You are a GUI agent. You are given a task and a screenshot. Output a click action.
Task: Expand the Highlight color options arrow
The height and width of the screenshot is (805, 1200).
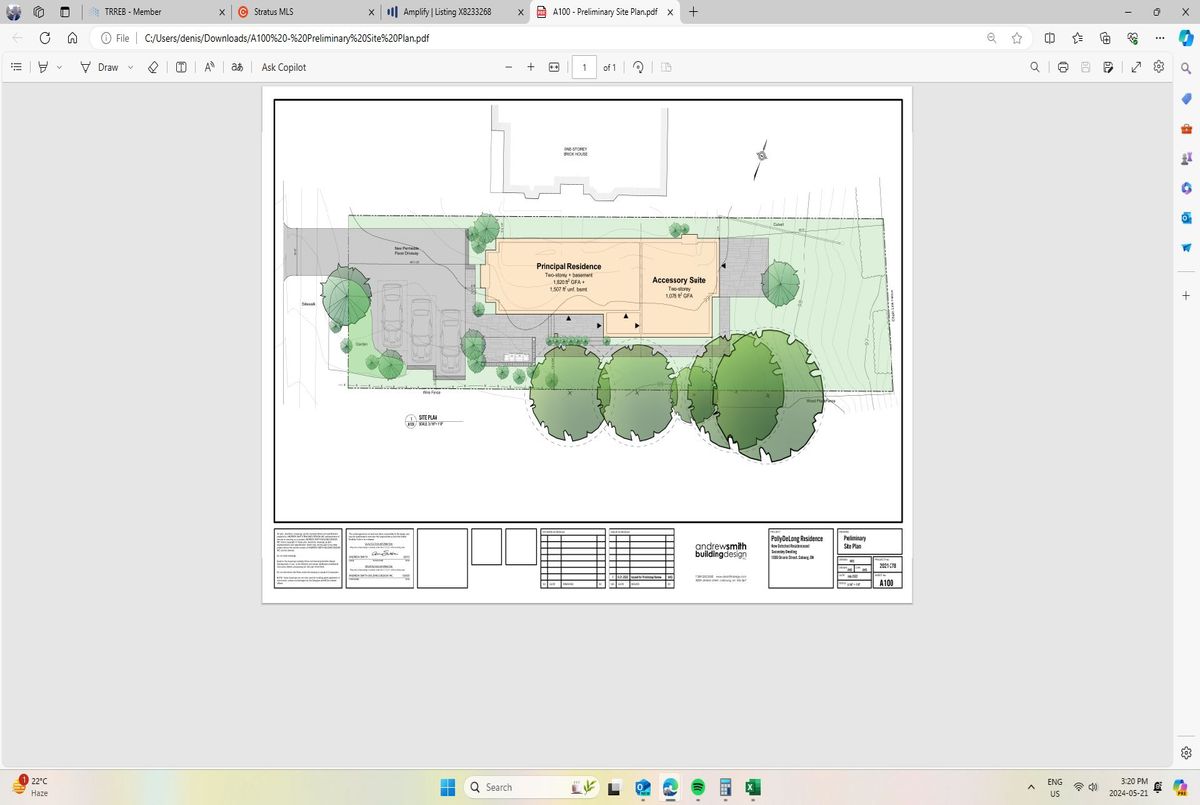[x=59, y=67]
